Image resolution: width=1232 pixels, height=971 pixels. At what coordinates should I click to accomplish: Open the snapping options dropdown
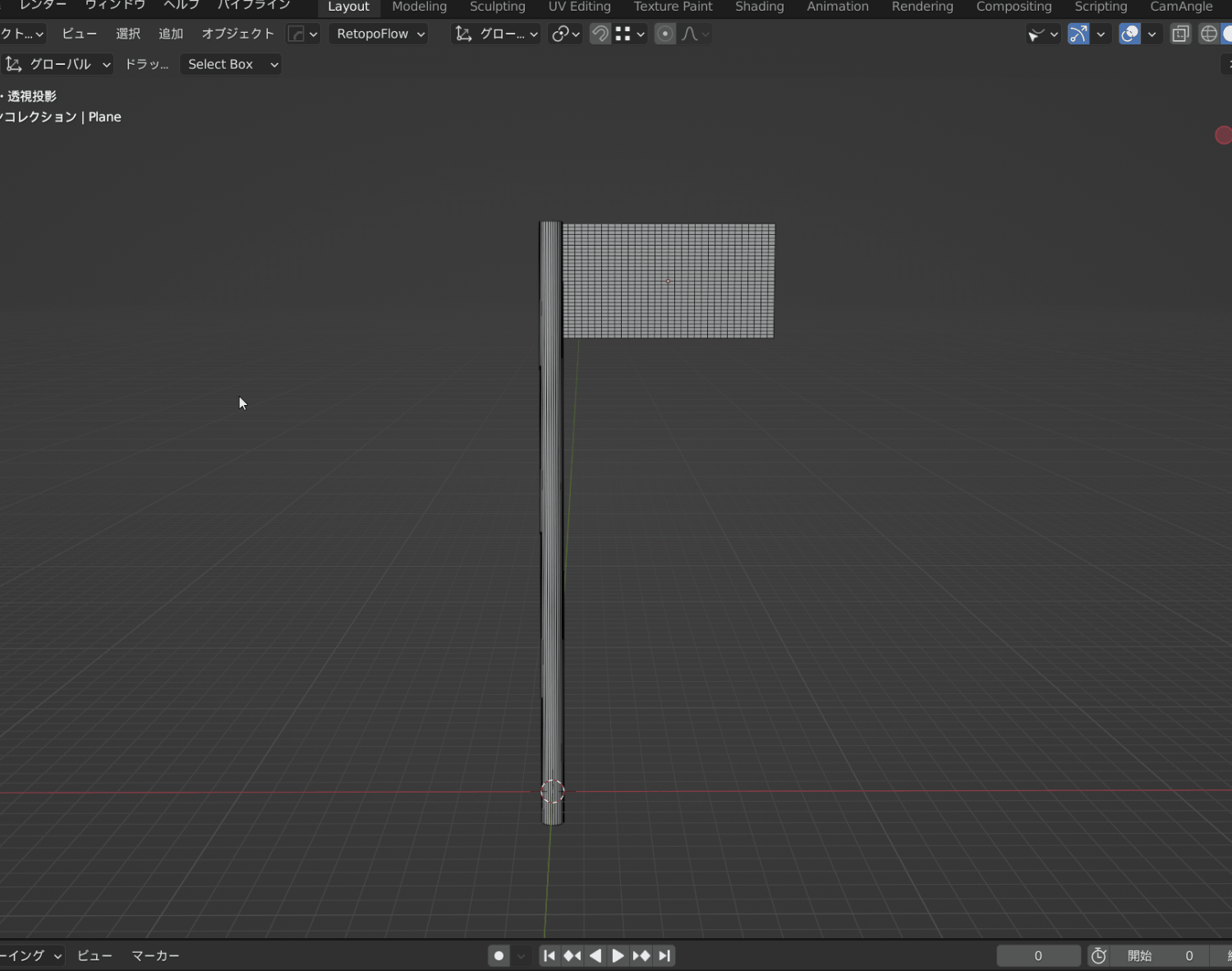pos(631,34)
